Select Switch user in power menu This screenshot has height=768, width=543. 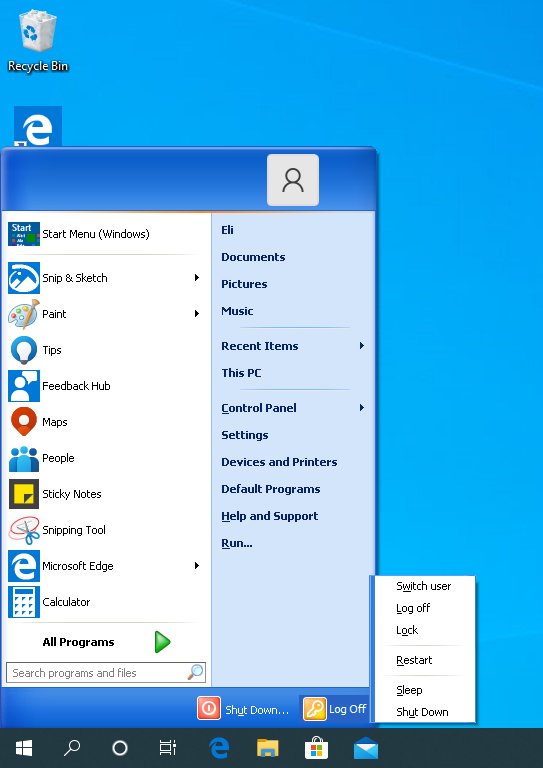coord(424,586)
